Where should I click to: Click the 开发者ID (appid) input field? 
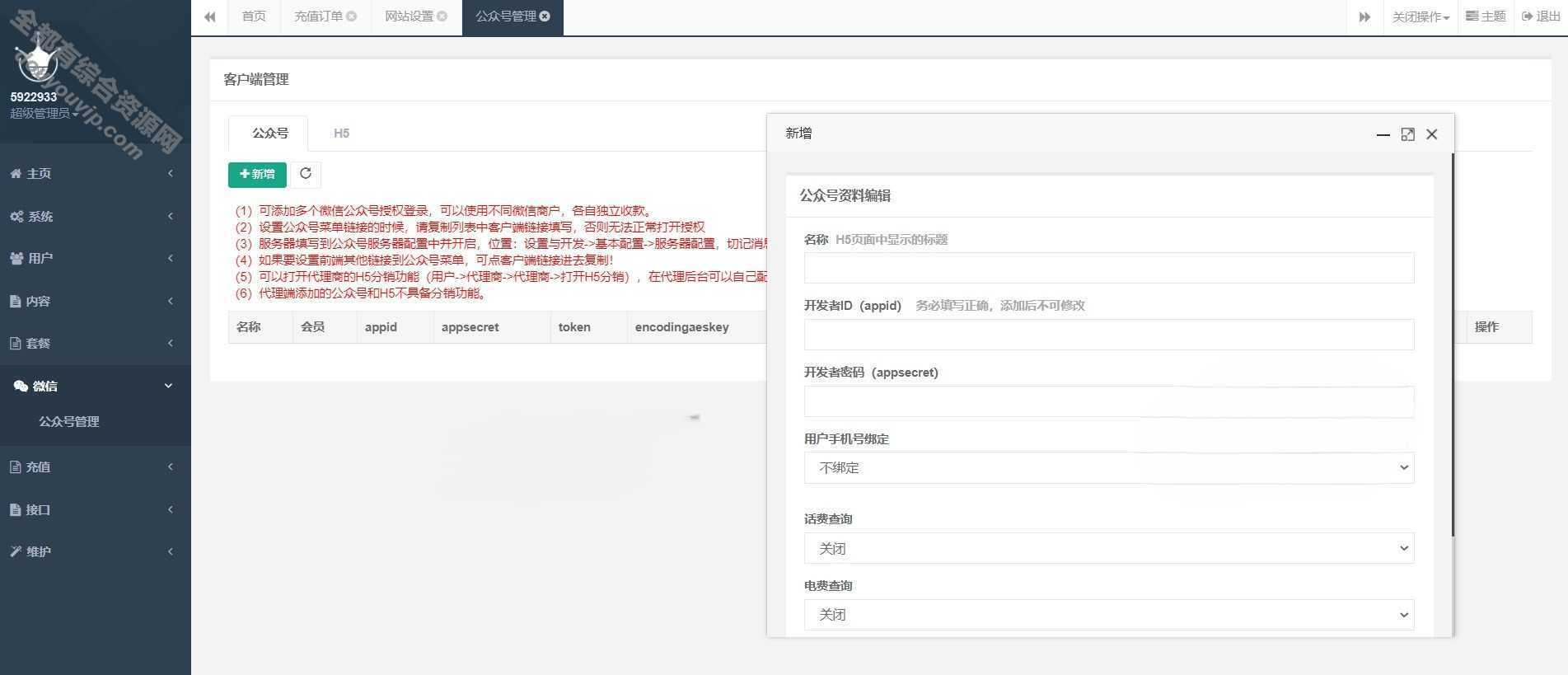(x=1109, y=335)
